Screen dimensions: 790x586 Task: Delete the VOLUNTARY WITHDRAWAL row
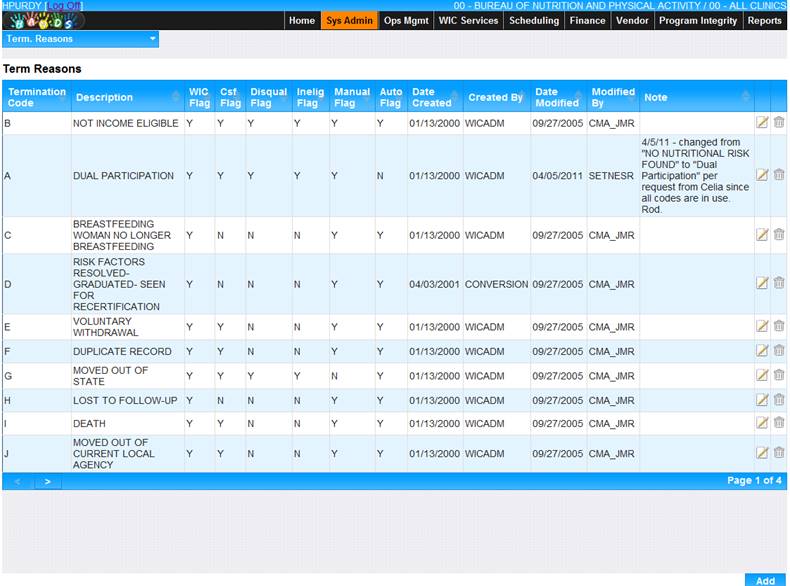click(779, 326)
